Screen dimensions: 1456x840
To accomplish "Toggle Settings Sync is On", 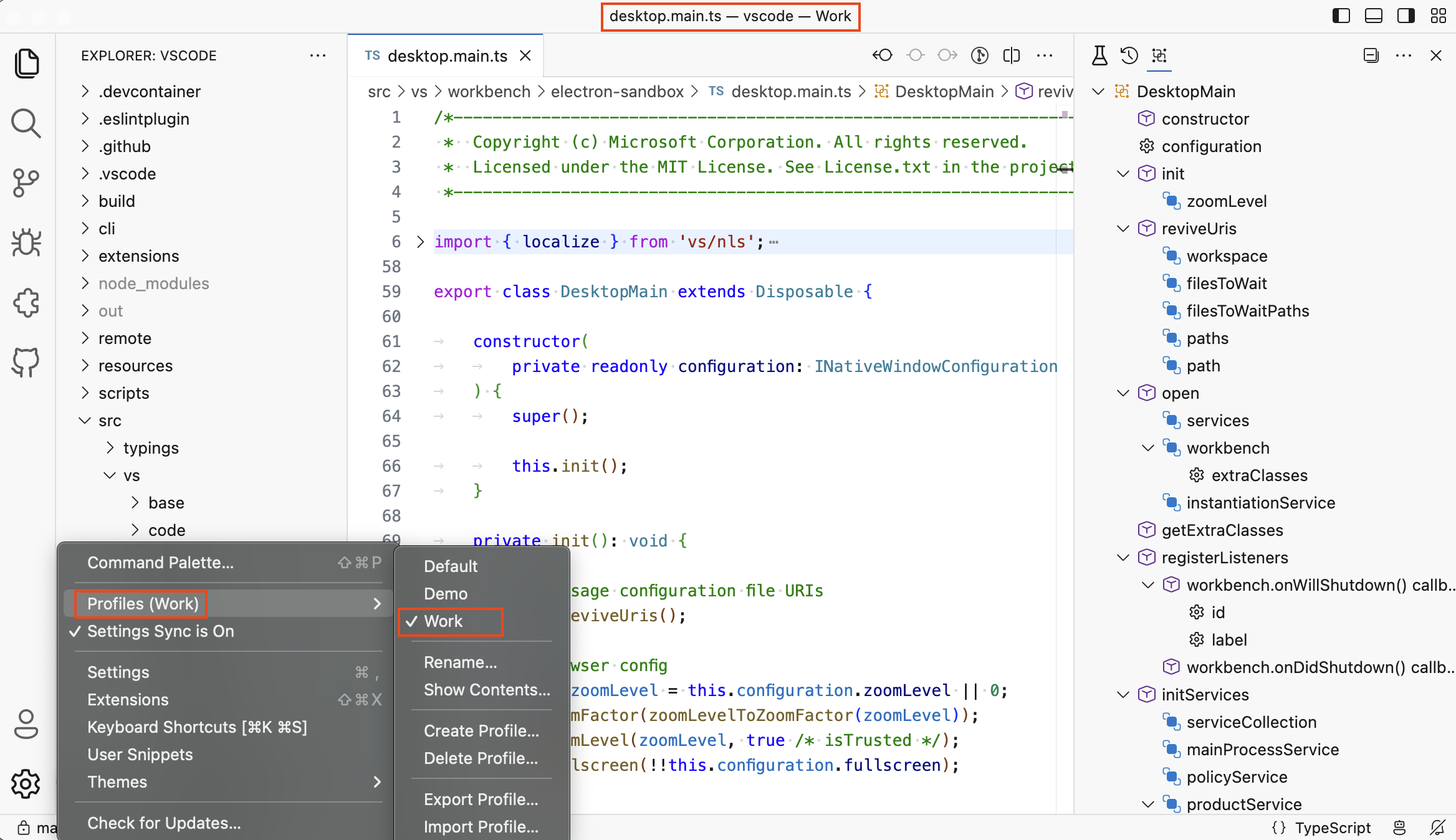I will click(160, 631).
